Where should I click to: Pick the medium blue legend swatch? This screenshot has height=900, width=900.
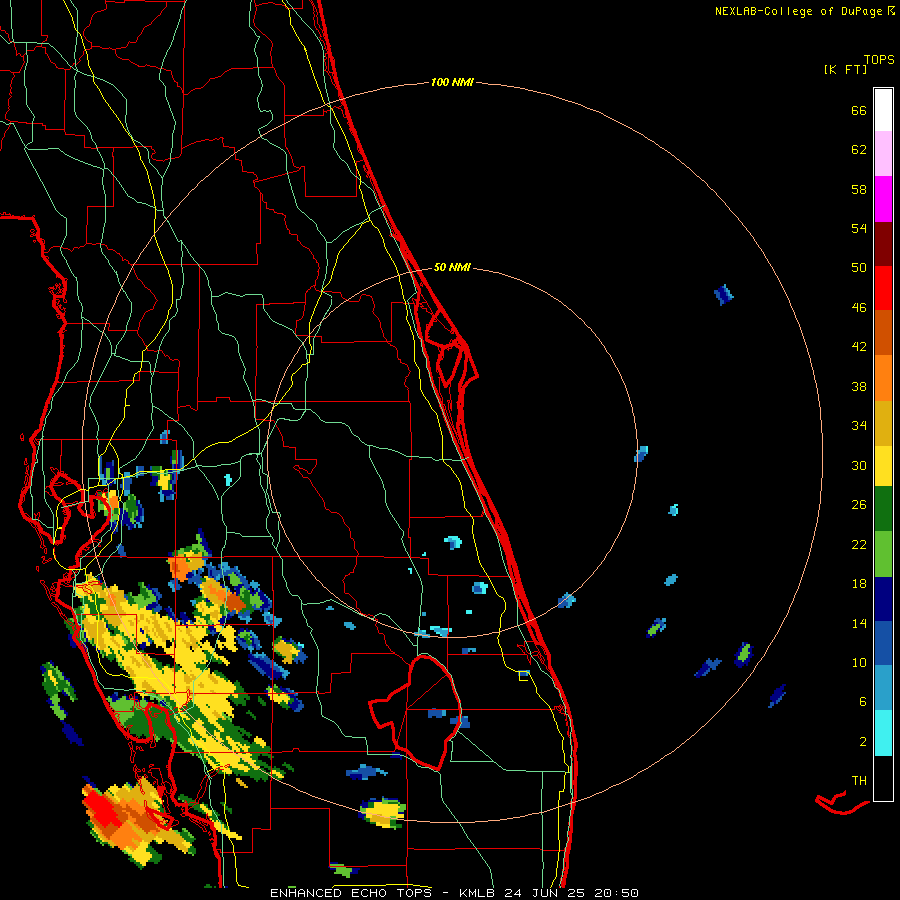coord(883,643)
